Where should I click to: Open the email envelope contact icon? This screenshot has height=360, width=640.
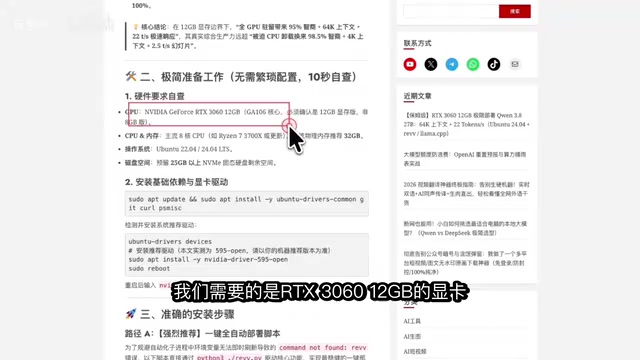click(x=515, y=64)
